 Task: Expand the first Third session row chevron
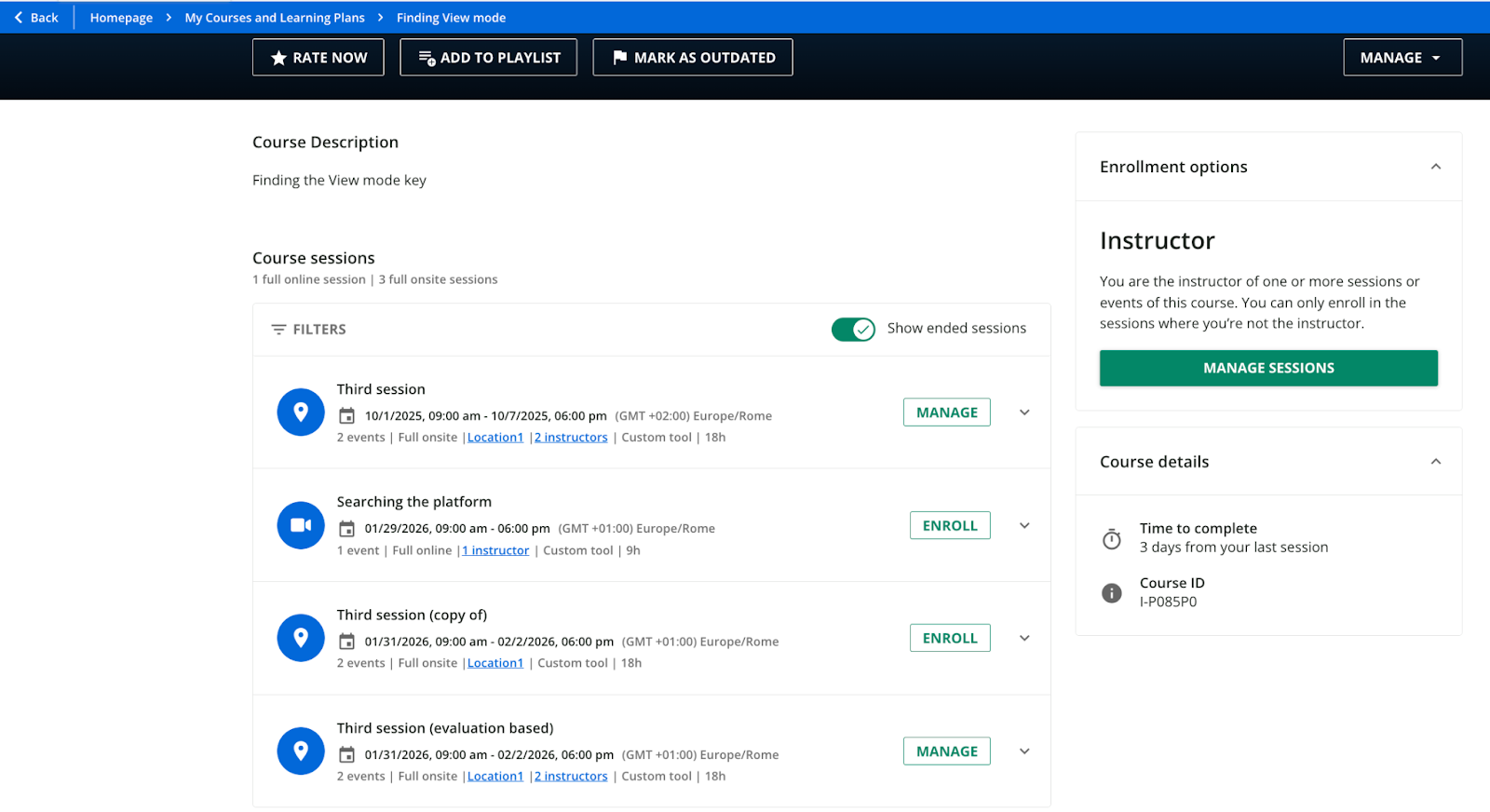[1024, 413]
